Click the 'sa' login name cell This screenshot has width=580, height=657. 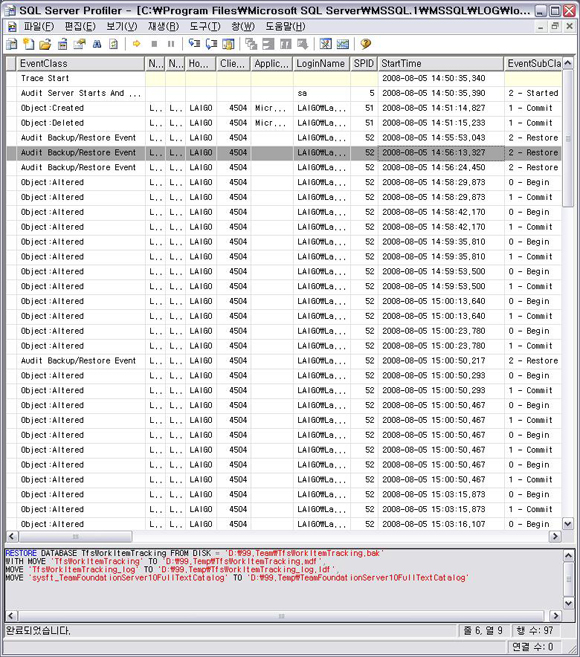click(x=321, y=93)
